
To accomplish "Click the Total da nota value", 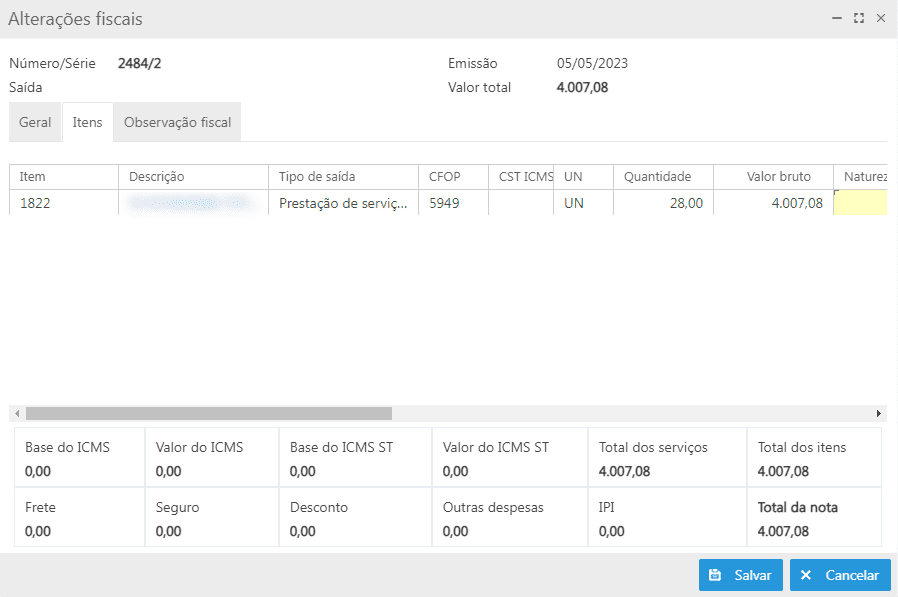I will coord(783,531).
